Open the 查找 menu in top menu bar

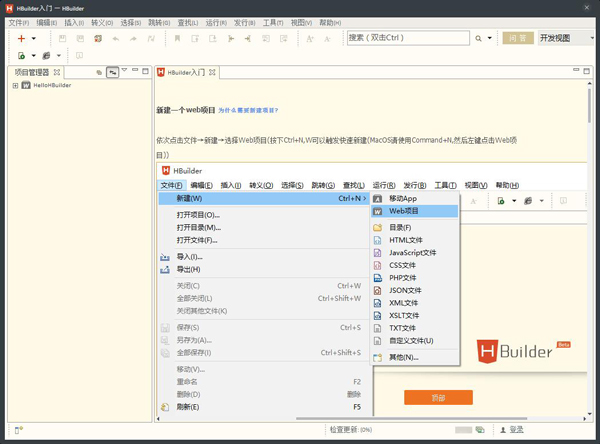pyautogui.click(x=188, y=23)
